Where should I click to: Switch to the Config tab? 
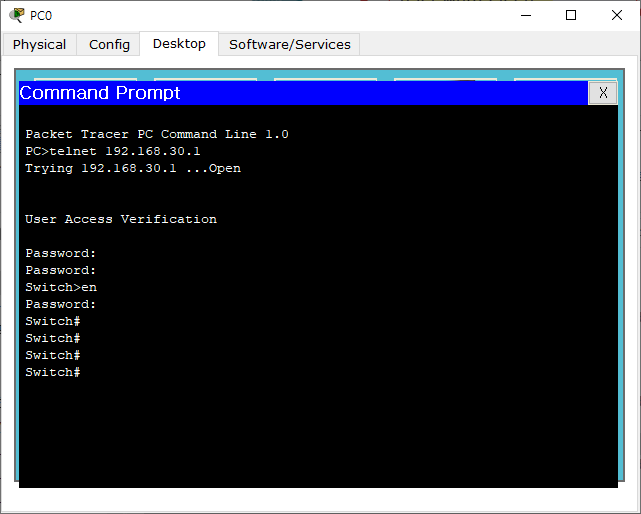(109, 44)
